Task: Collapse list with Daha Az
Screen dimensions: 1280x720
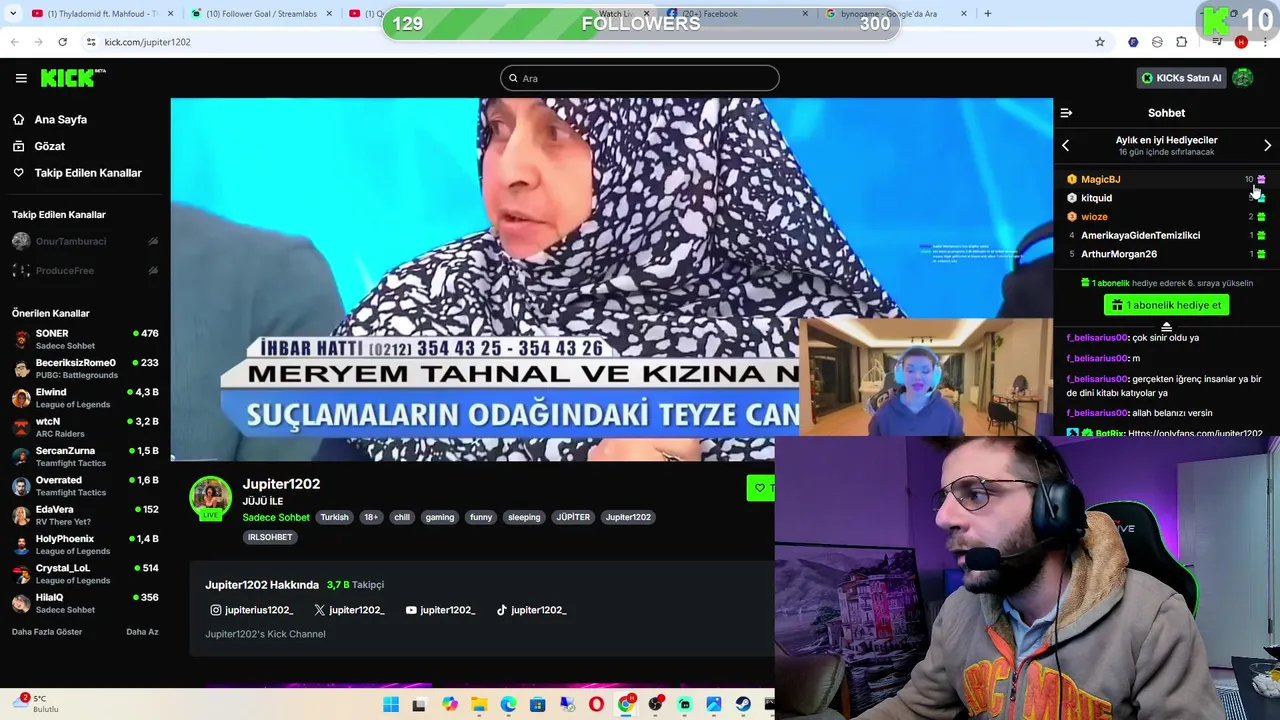Action: coord(142,632)
